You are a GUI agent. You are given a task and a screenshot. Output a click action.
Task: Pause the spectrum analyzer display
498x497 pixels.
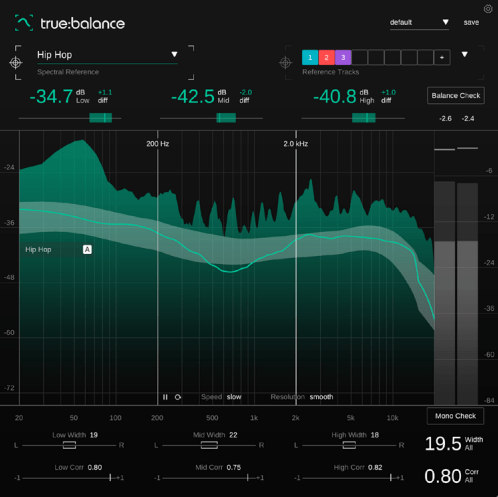(165, 397)
